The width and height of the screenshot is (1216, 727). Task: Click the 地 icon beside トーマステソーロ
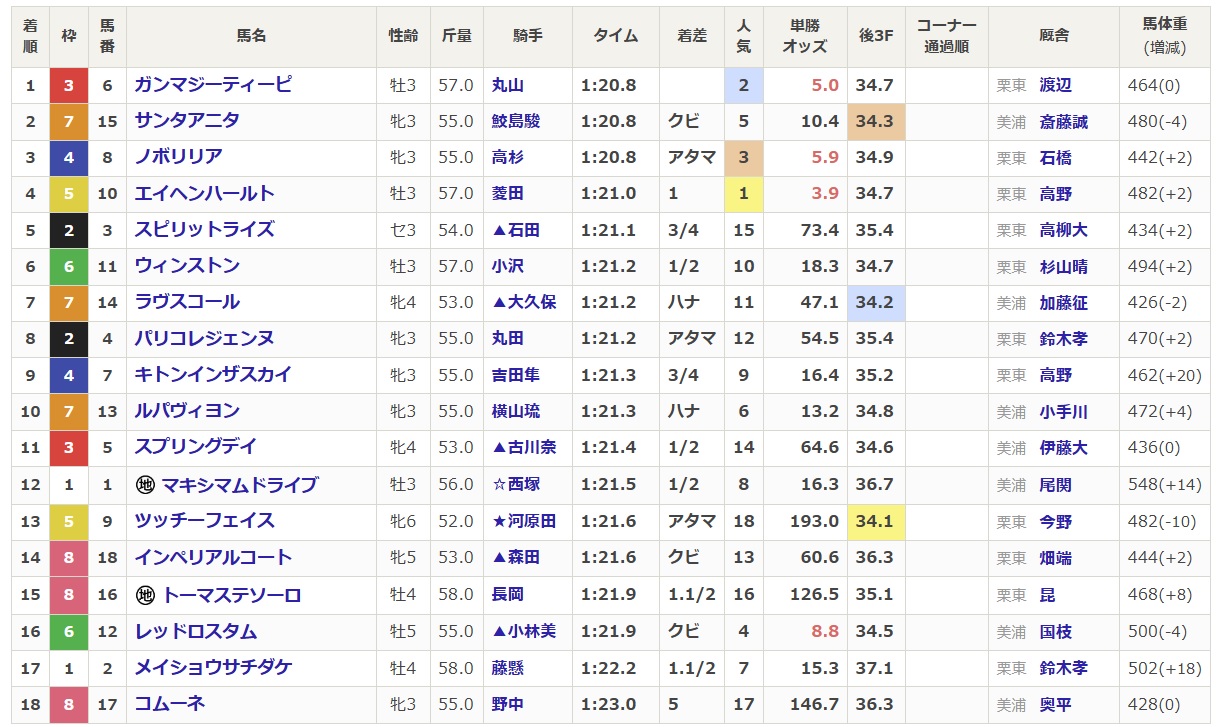tap(145, 595)
